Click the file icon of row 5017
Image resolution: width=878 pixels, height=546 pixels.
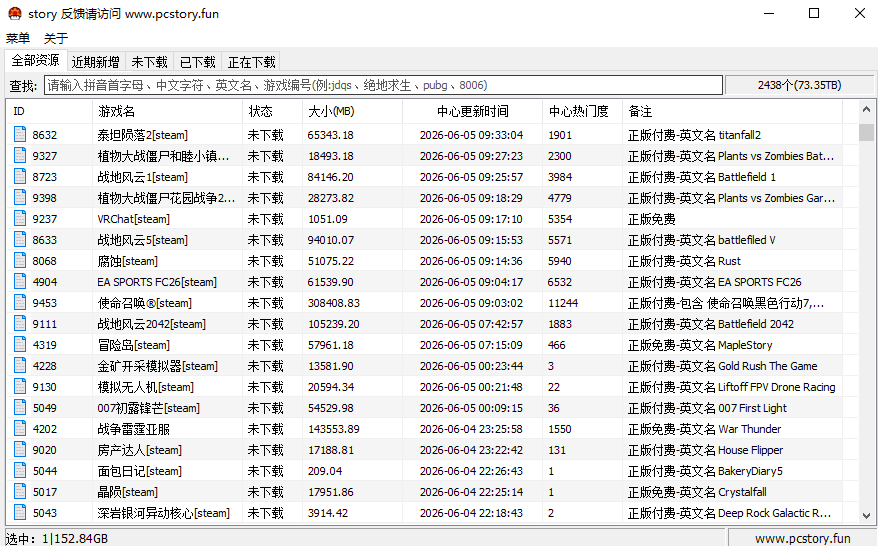point(20,491)
